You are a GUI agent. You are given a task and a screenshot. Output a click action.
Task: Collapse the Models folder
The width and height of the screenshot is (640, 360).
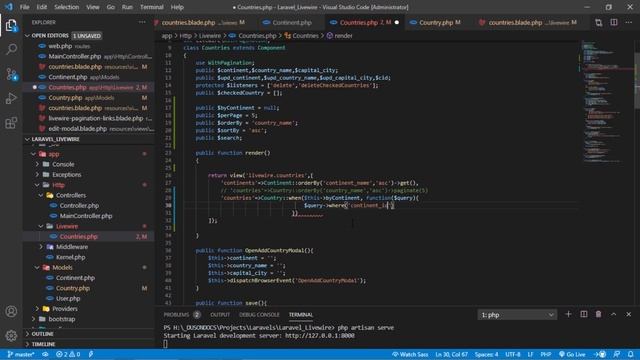pos(37,267)
